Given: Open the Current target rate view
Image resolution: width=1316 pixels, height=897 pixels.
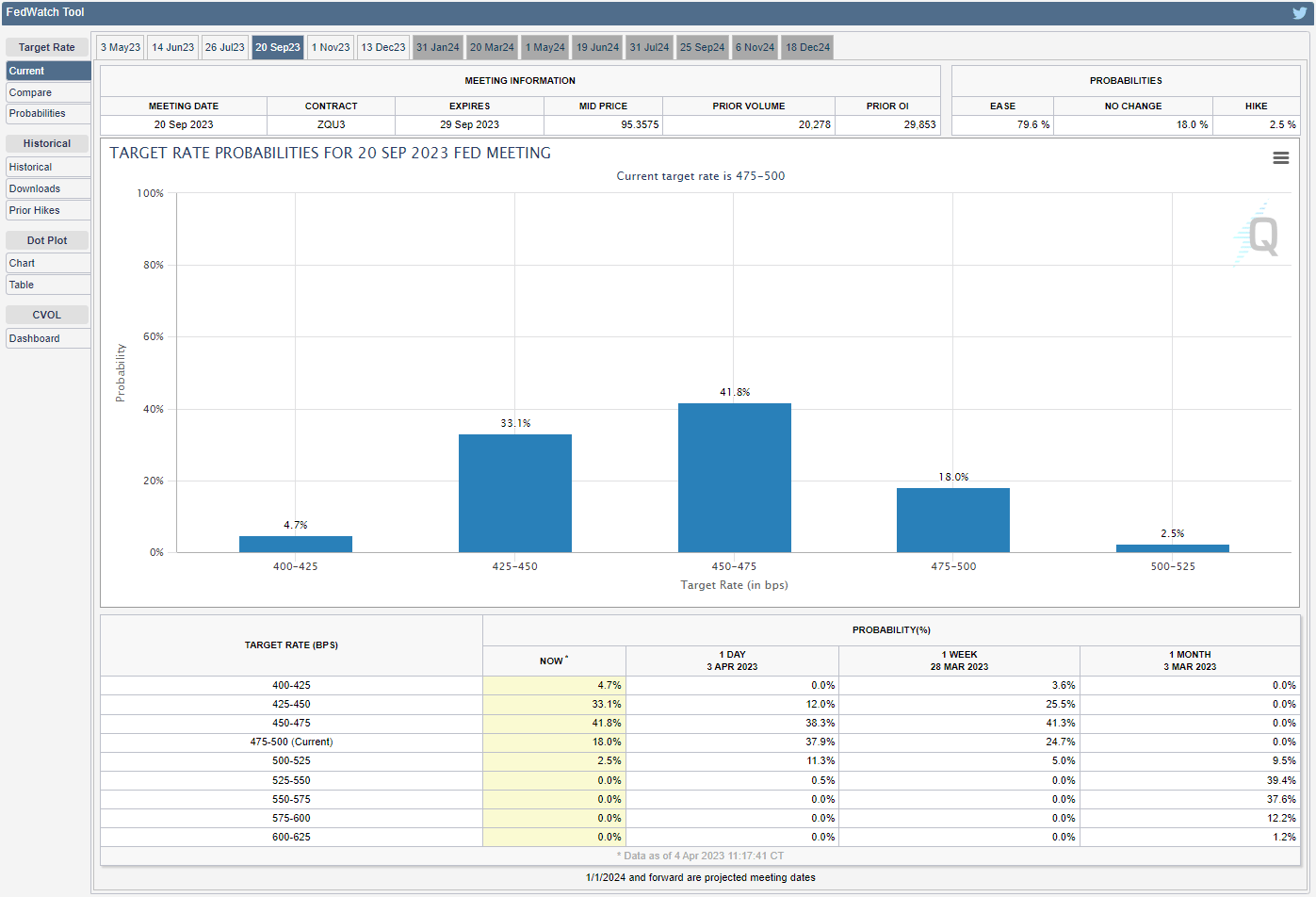Looking at the screenshot, I should tap(48, 71).
